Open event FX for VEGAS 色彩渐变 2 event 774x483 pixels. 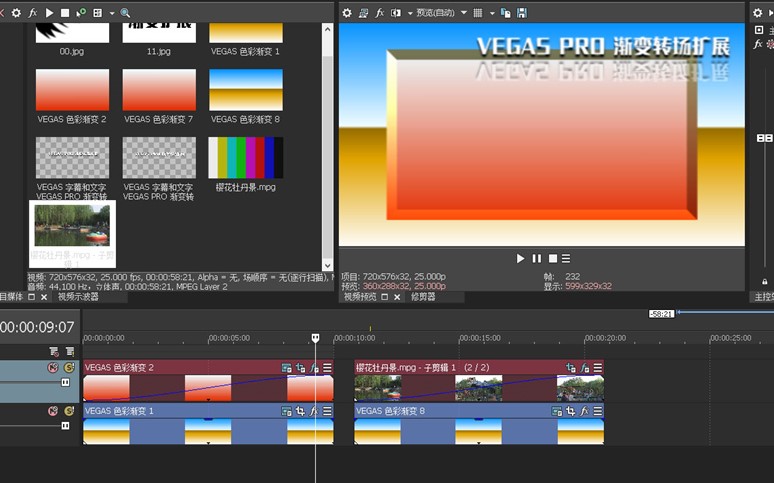click(x=314, y=368)
